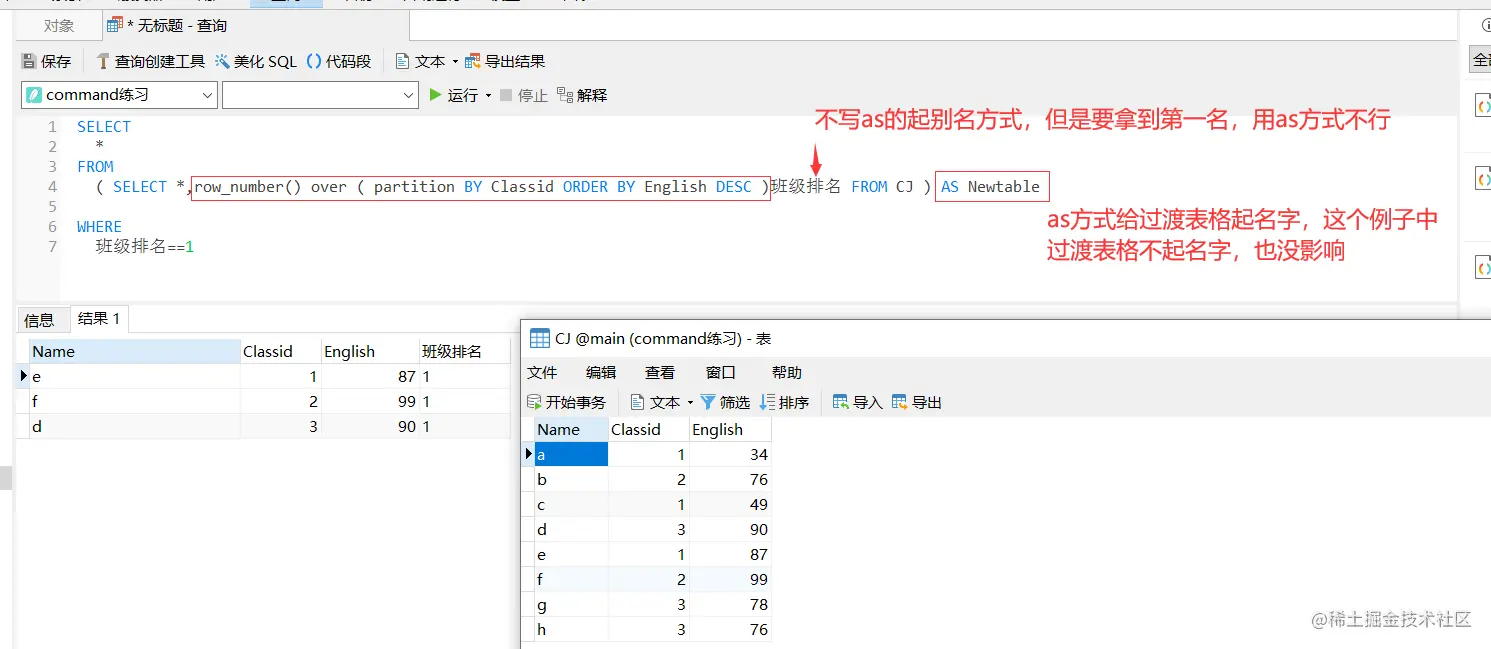Open the View (查看) menu in CJ window
The width and height of the screenshot is (1491, 649).
(x=660, y=372)
